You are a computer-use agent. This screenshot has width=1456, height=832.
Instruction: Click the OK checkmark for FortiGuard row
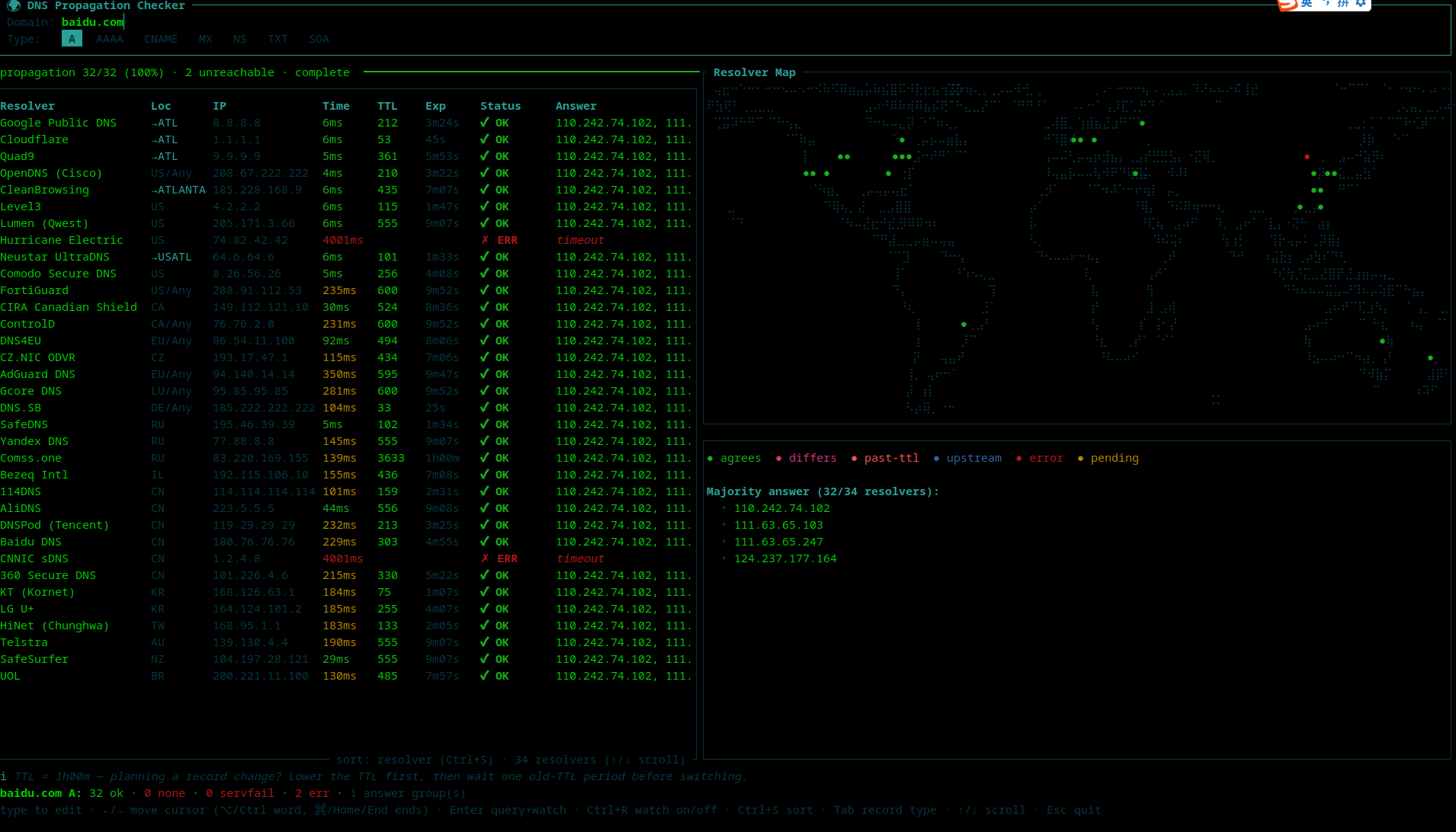(x=485, y=290)
